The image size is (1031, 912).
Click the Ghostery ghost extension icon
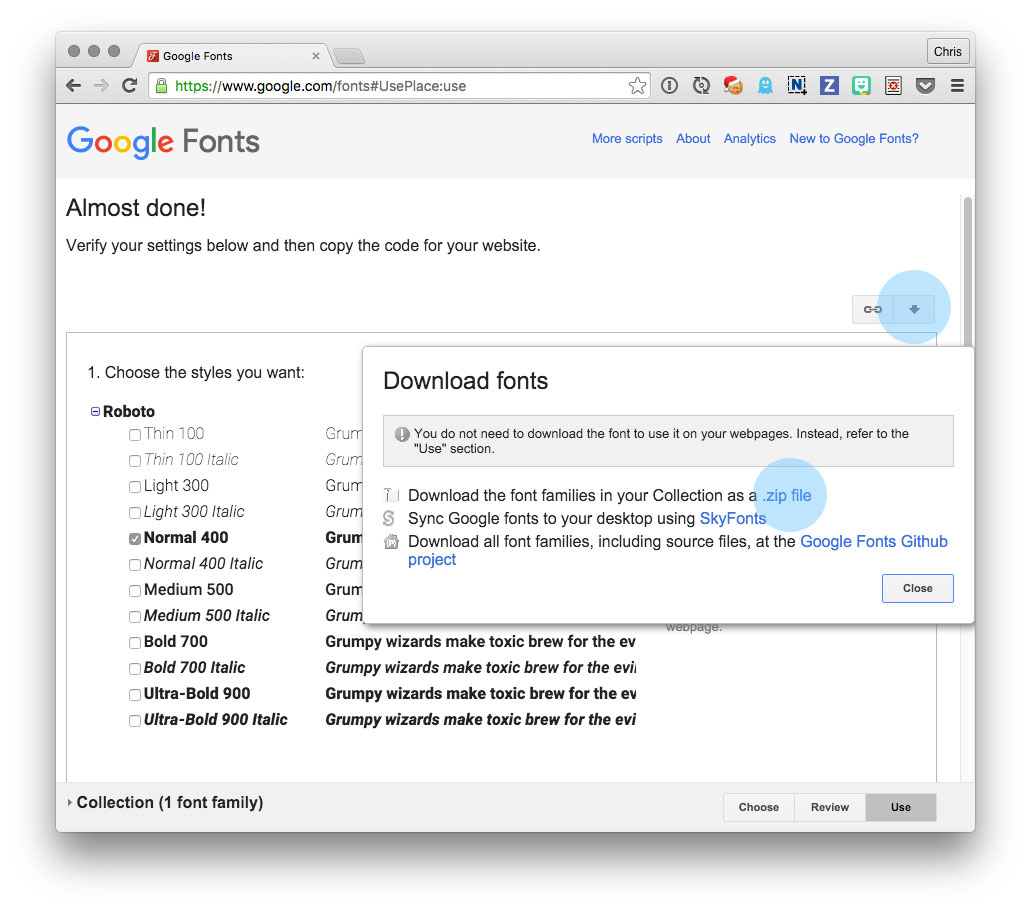(x=766, y=86)
